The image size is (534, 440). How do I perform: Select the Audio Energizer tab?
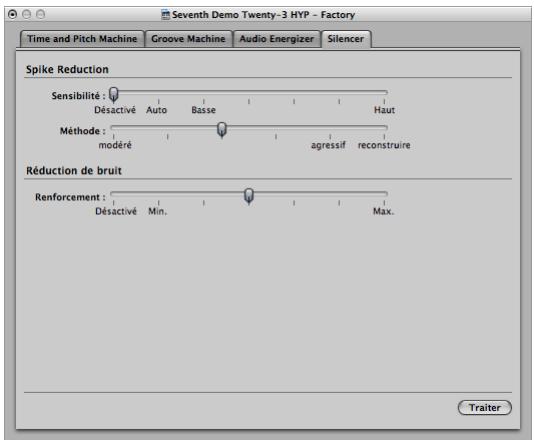point(277,39)
